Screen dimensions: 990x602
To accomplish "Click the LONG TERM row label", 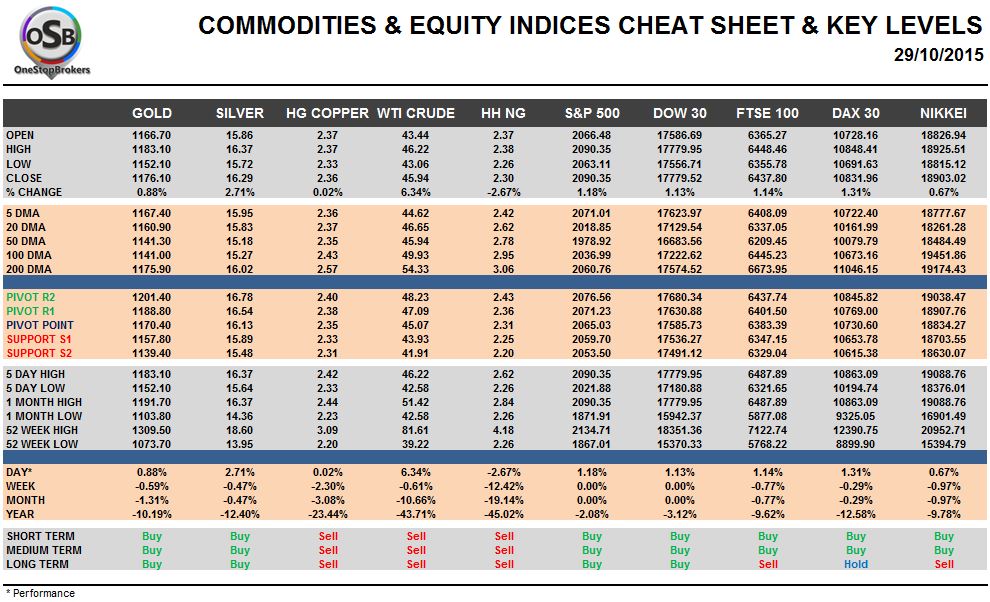I will click(x=37, y=564).
